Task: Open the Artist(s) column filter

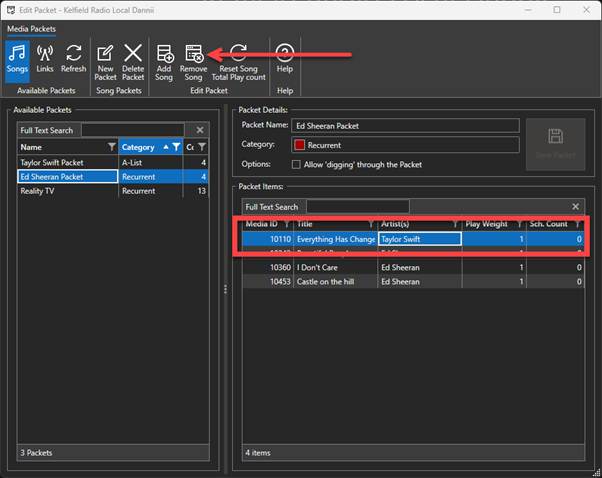Action: point(455,224)
